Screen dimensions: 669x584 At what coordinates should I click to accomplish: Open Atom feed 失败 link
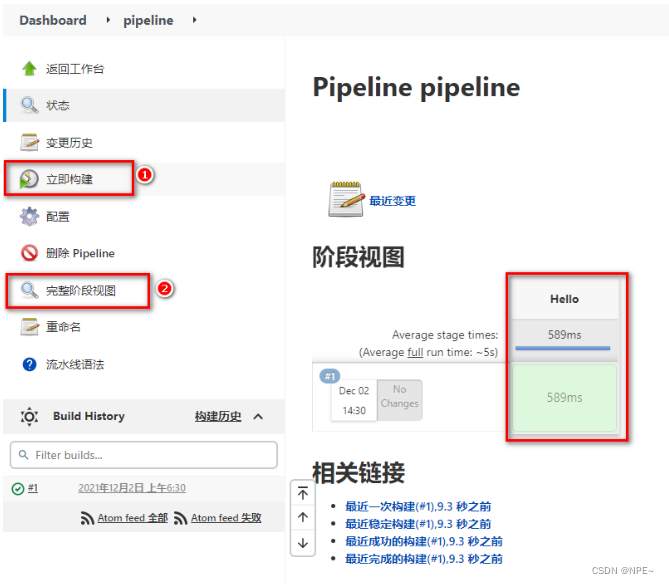(x=226, y=518)
